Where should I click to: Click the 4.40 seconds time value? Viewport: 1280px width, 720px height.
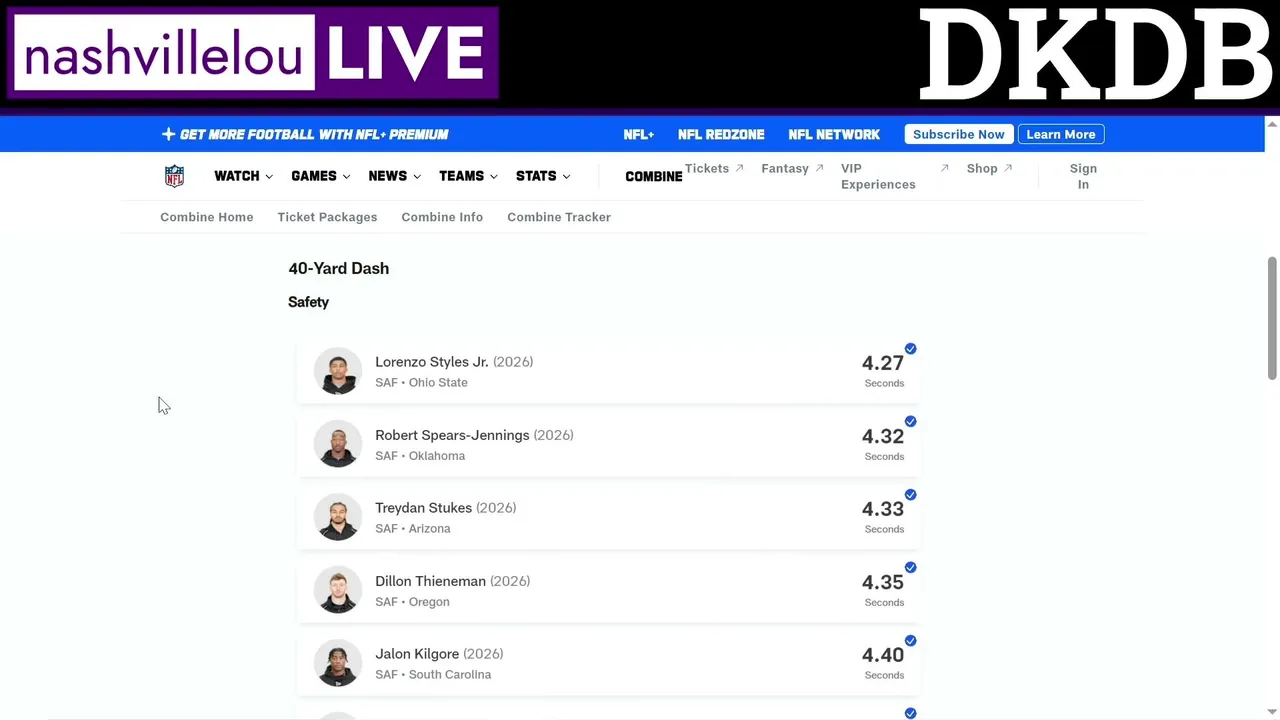pos(883,655)
